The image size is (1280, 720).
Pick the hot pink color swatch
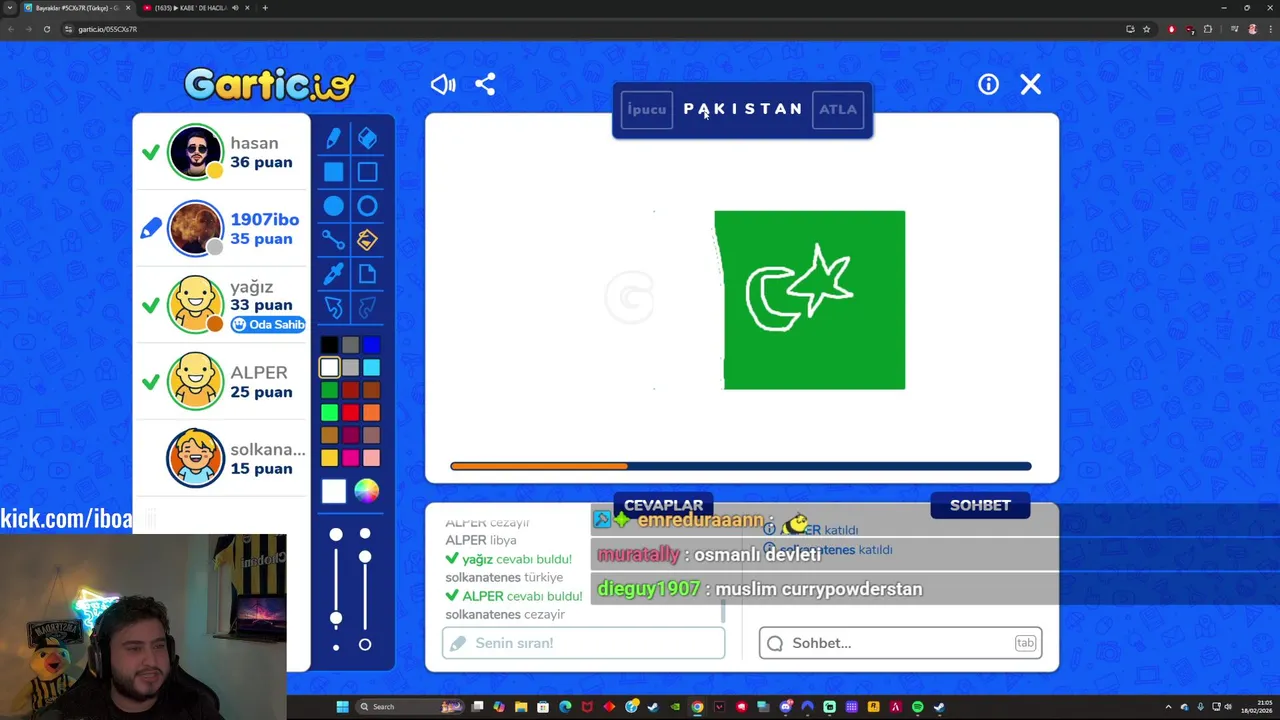tap(350, 457)
